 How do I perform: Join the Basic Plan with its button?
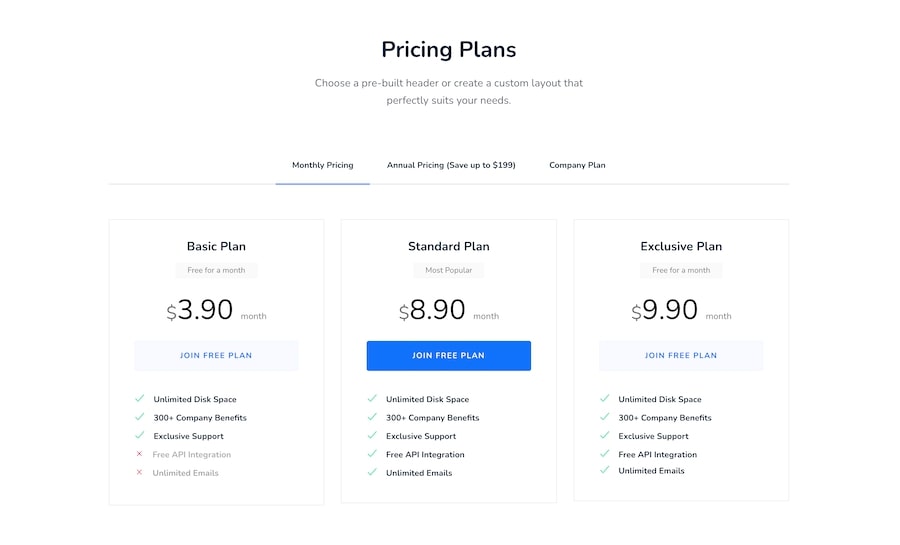pos(216,355)
